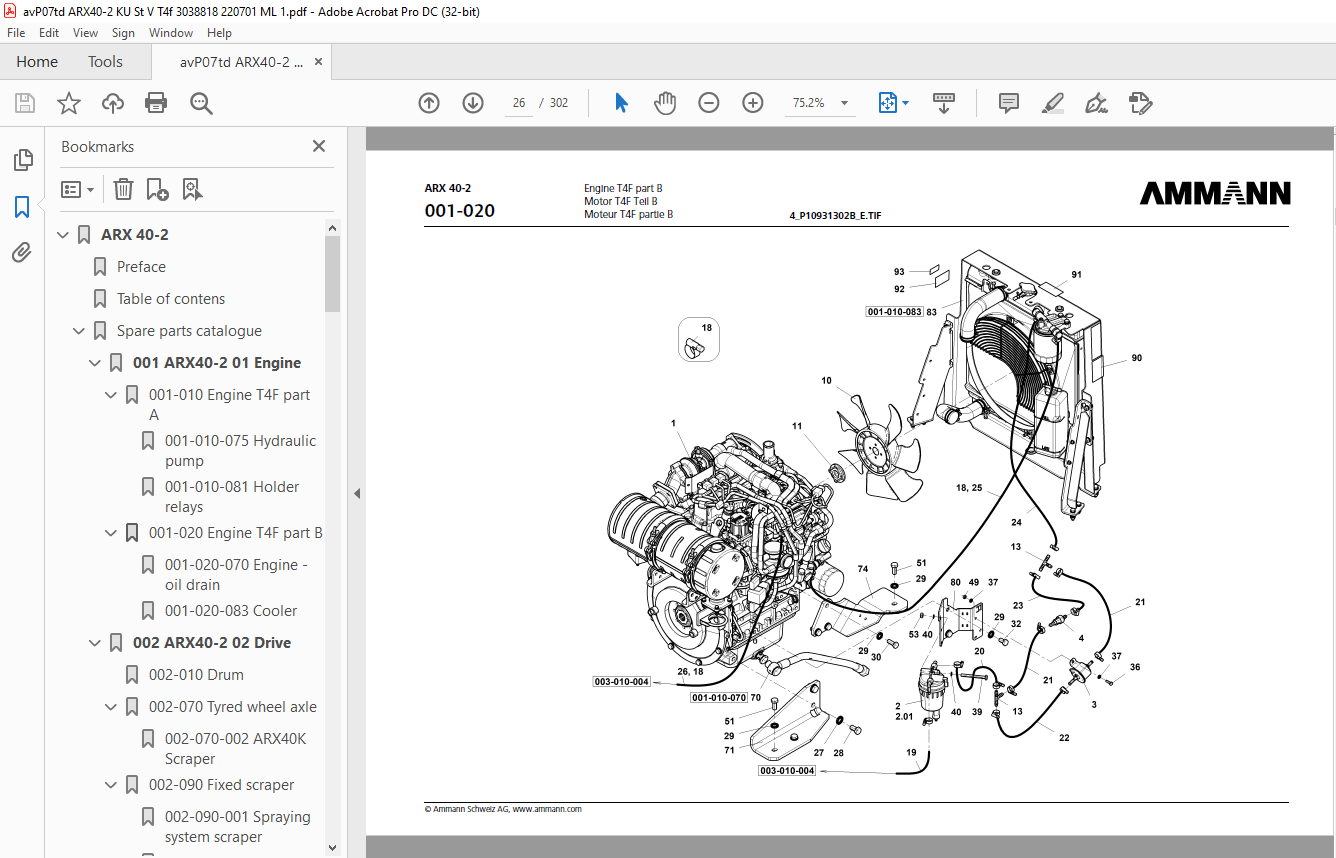Screen dimensions: 1336x858
Task: Close the avP07td ARX40-2 document tab
Action: point(319,62)
